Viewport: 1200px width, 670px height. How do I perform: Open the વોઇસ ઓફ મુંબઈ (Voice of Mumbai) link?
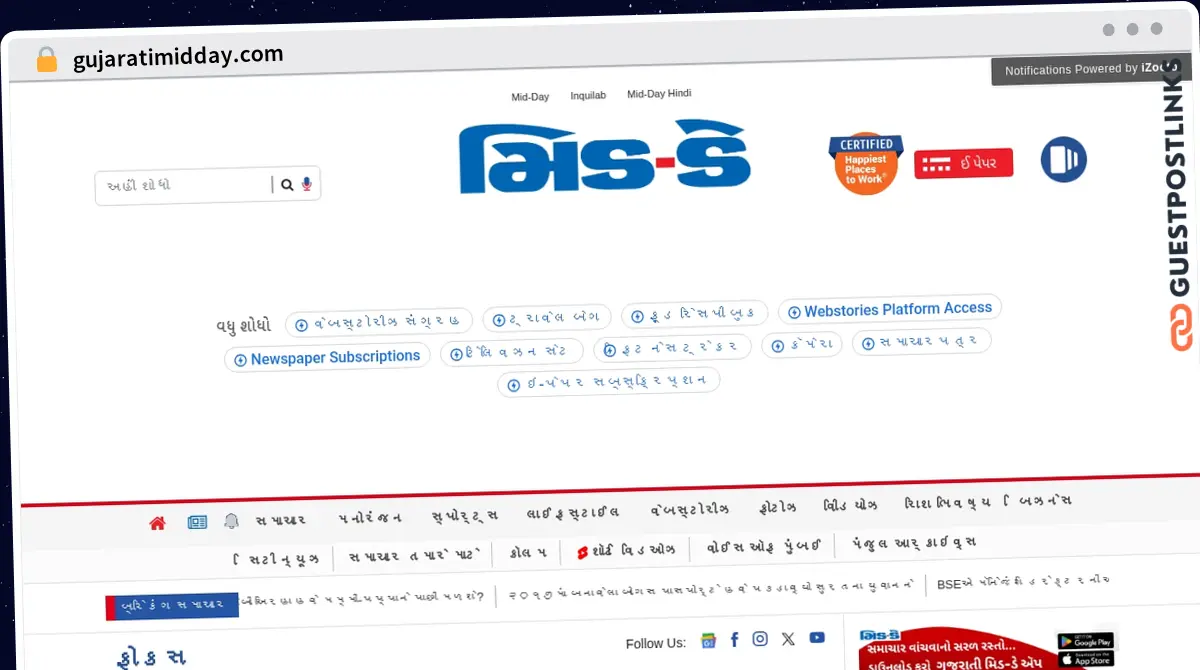point(764,547)
